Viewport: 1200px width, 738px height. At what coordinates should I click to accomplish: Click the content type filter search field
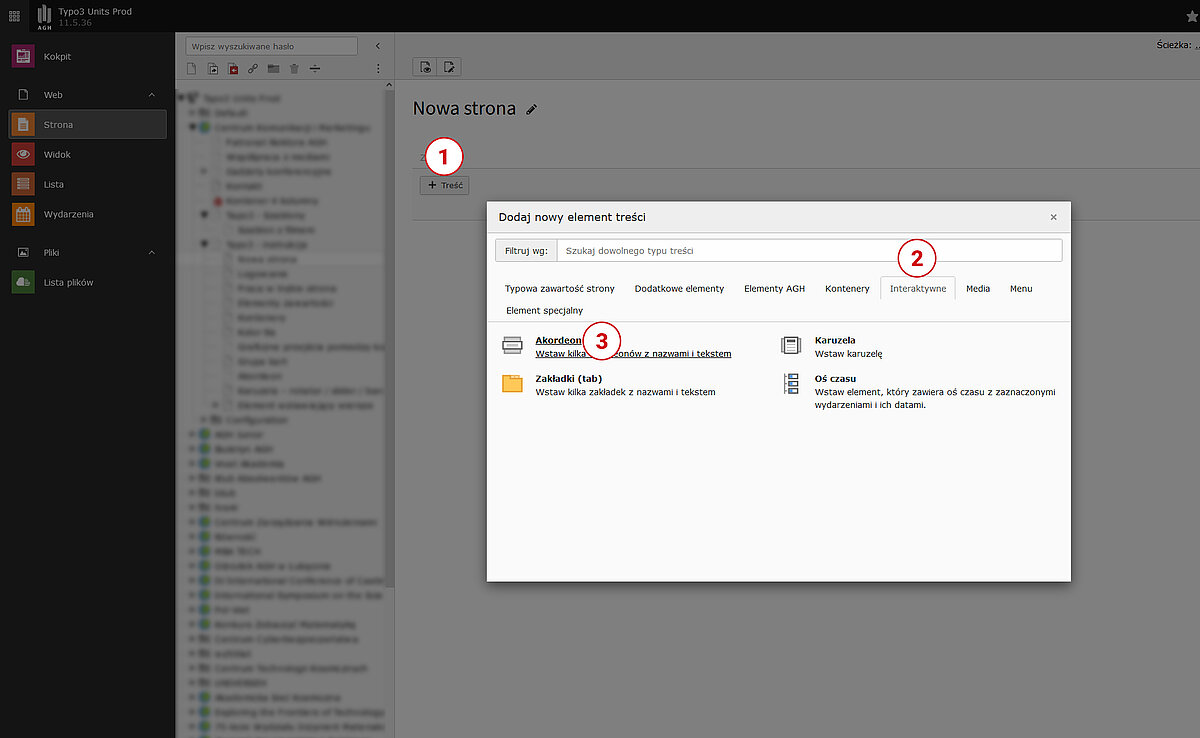tap(808, 250)
